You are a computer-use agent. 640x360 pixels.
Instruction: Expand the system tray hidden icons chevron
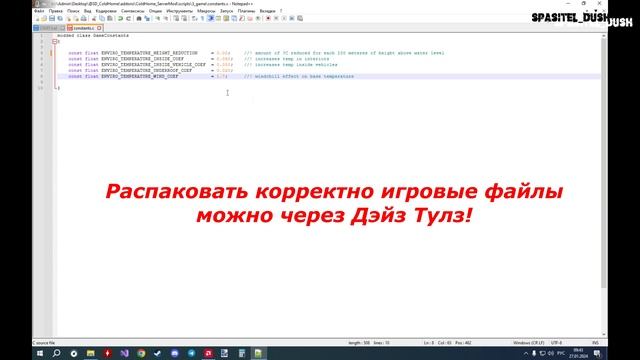(x=526, y=353)
